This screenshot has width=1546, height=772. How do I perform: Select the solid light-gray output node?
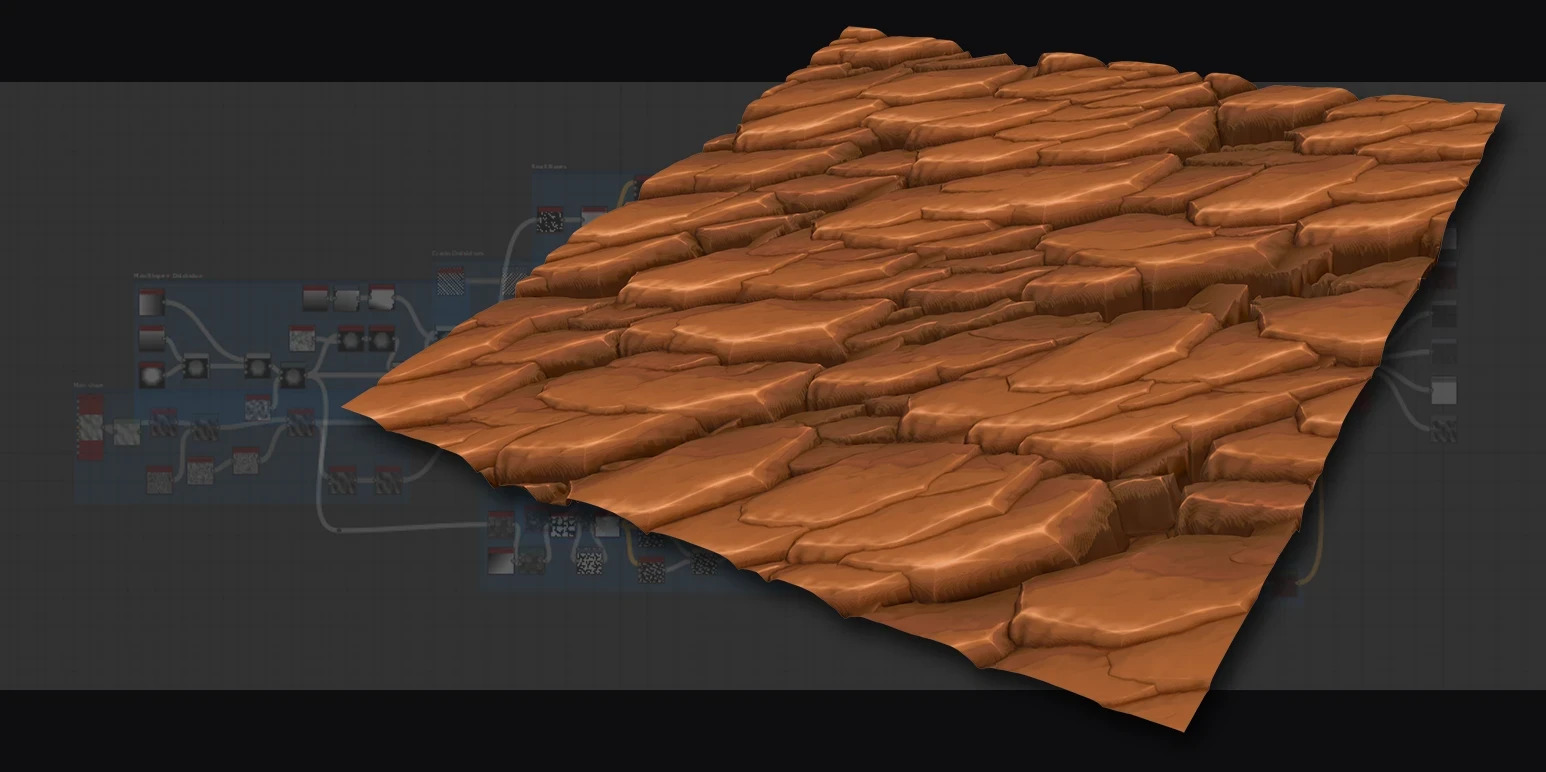(1443, 391)
